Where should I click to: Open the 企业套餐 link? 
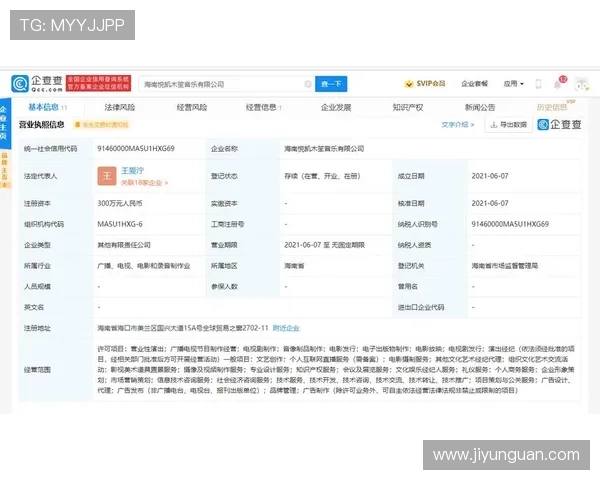click(x=474, y=83)
